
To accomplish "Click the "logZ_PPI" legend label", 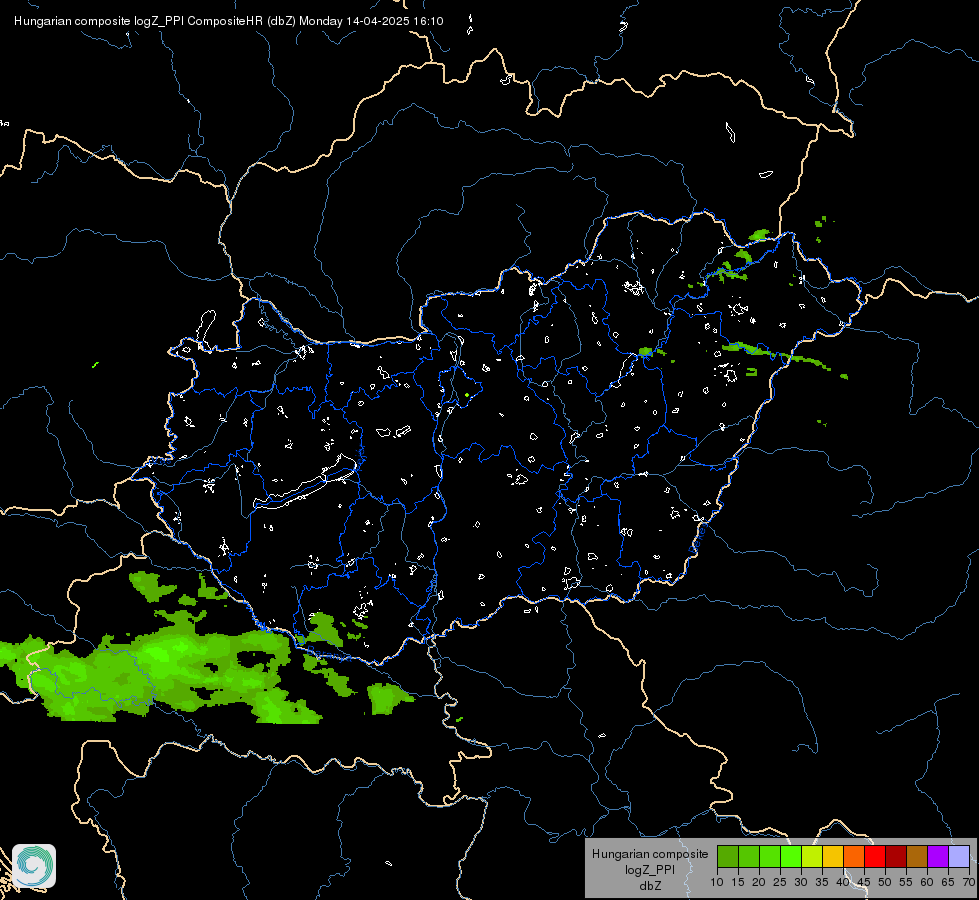I will [650, 870].
